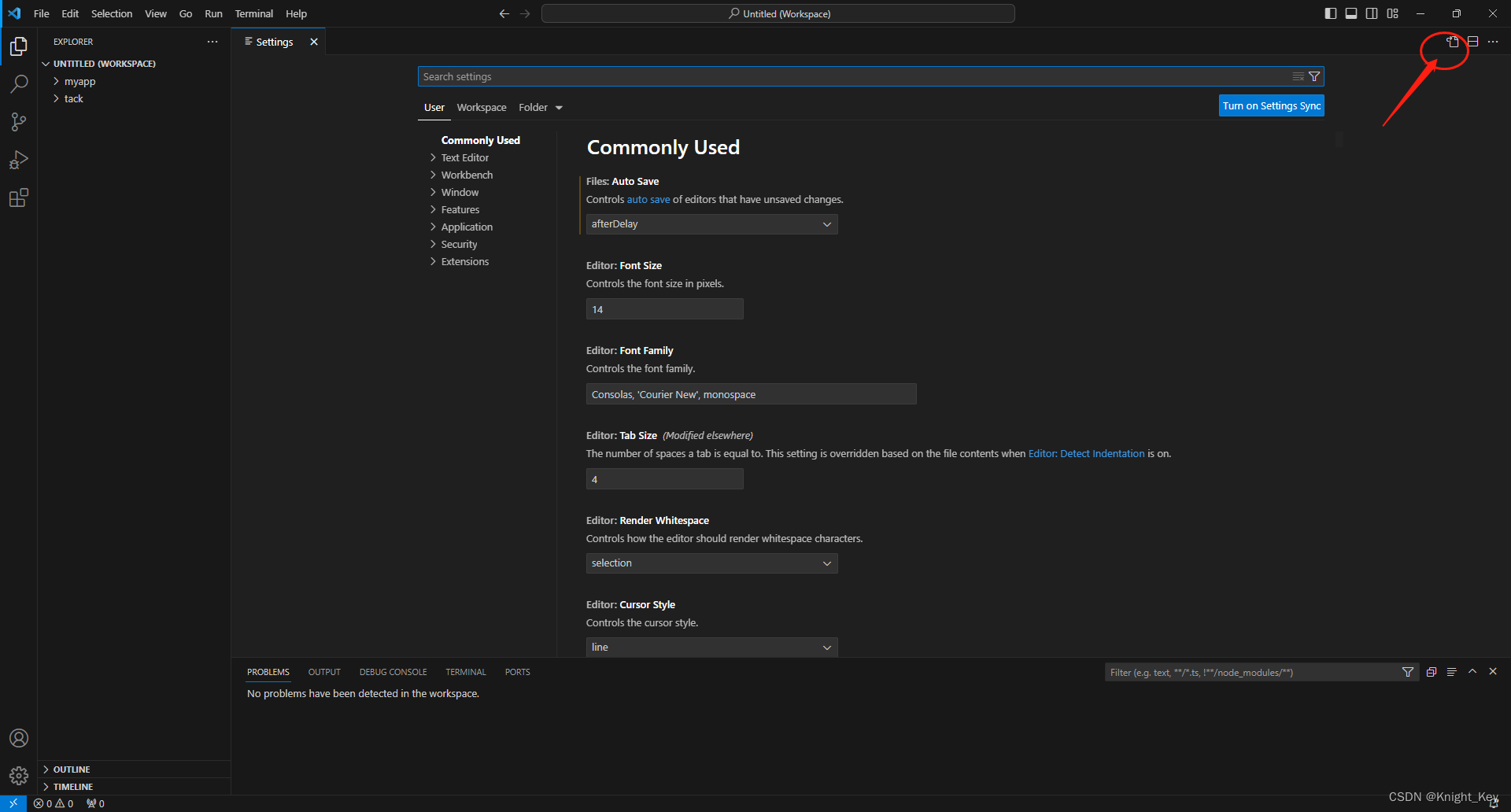The height and width of the screenshot is (812, 1511).
Task: Click the ports forwarded status item
Action: tap(95, 803)
